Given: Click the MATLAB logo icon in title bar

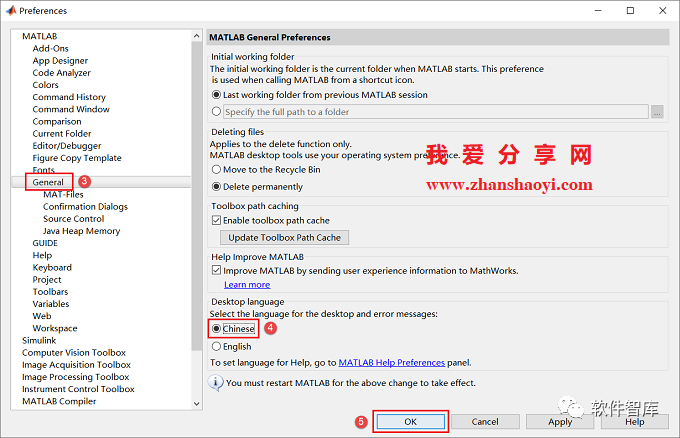Looking at the screenshot, I should click(x=11, y=10).
